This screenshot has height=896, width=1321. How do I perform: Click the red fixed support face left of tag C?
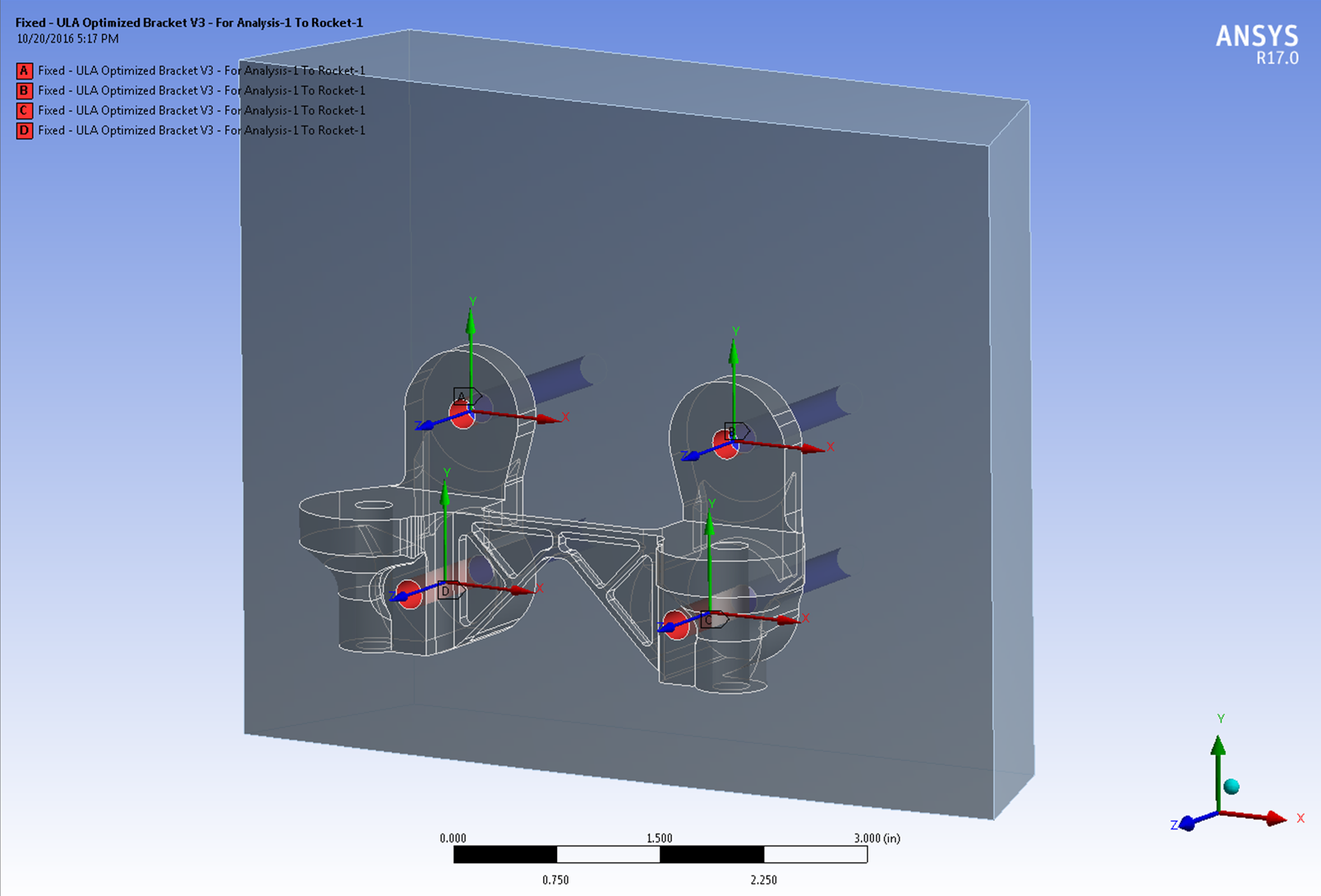[676, 624]
